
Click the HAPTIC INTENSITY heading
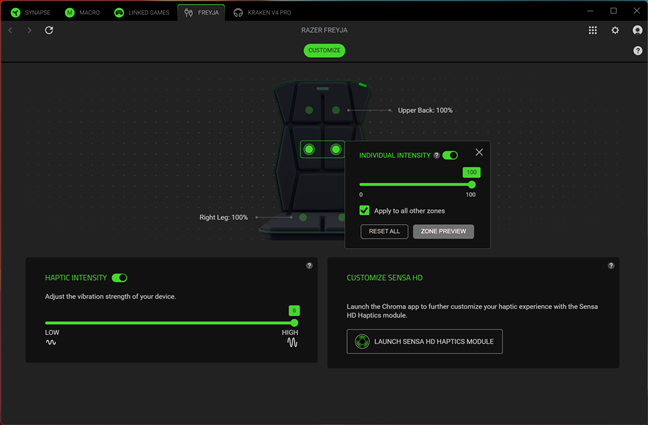tap(76, 278)
